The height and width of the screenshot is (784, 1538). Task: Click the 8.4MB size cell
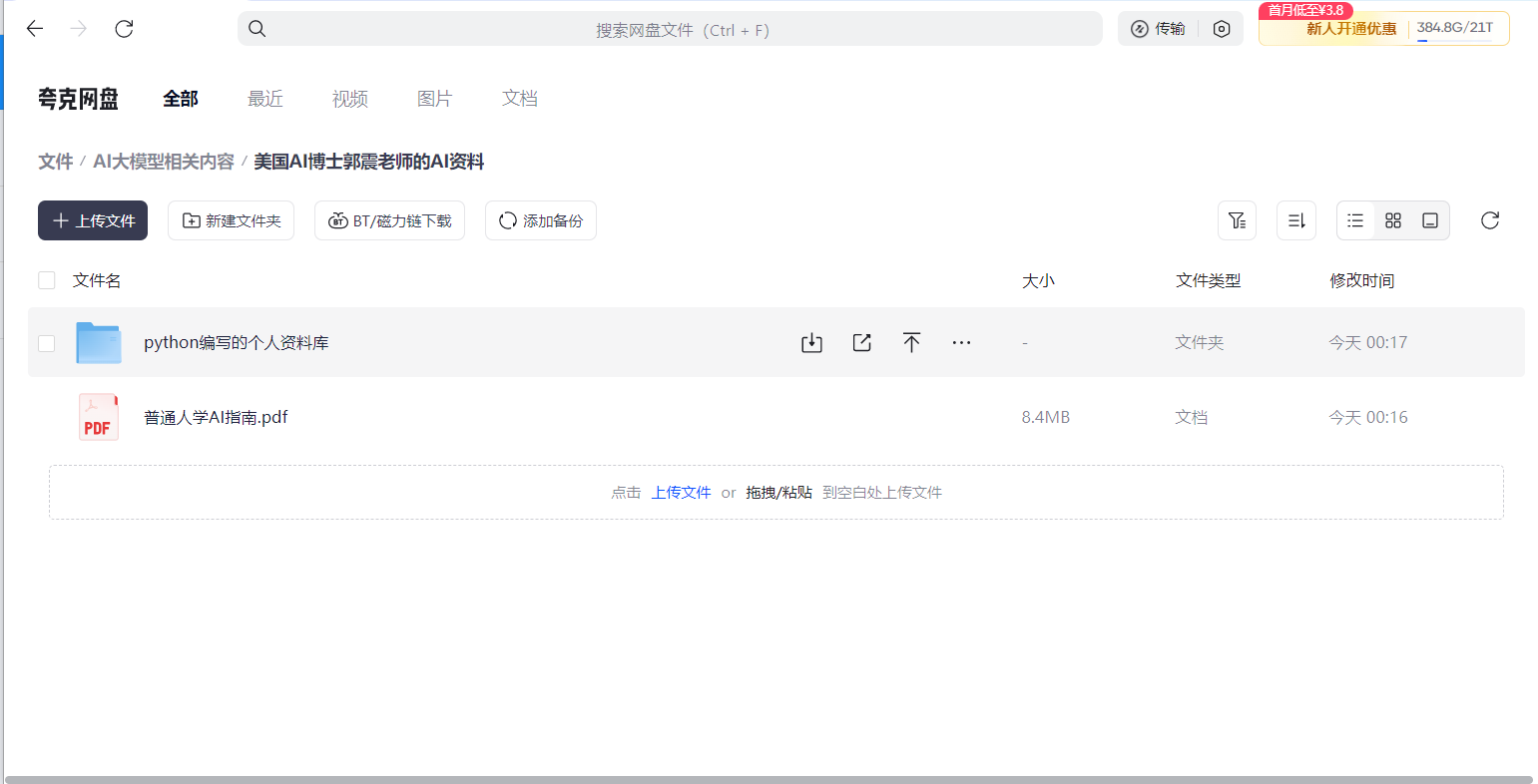pyautogui.click(x=1045, y=417)
